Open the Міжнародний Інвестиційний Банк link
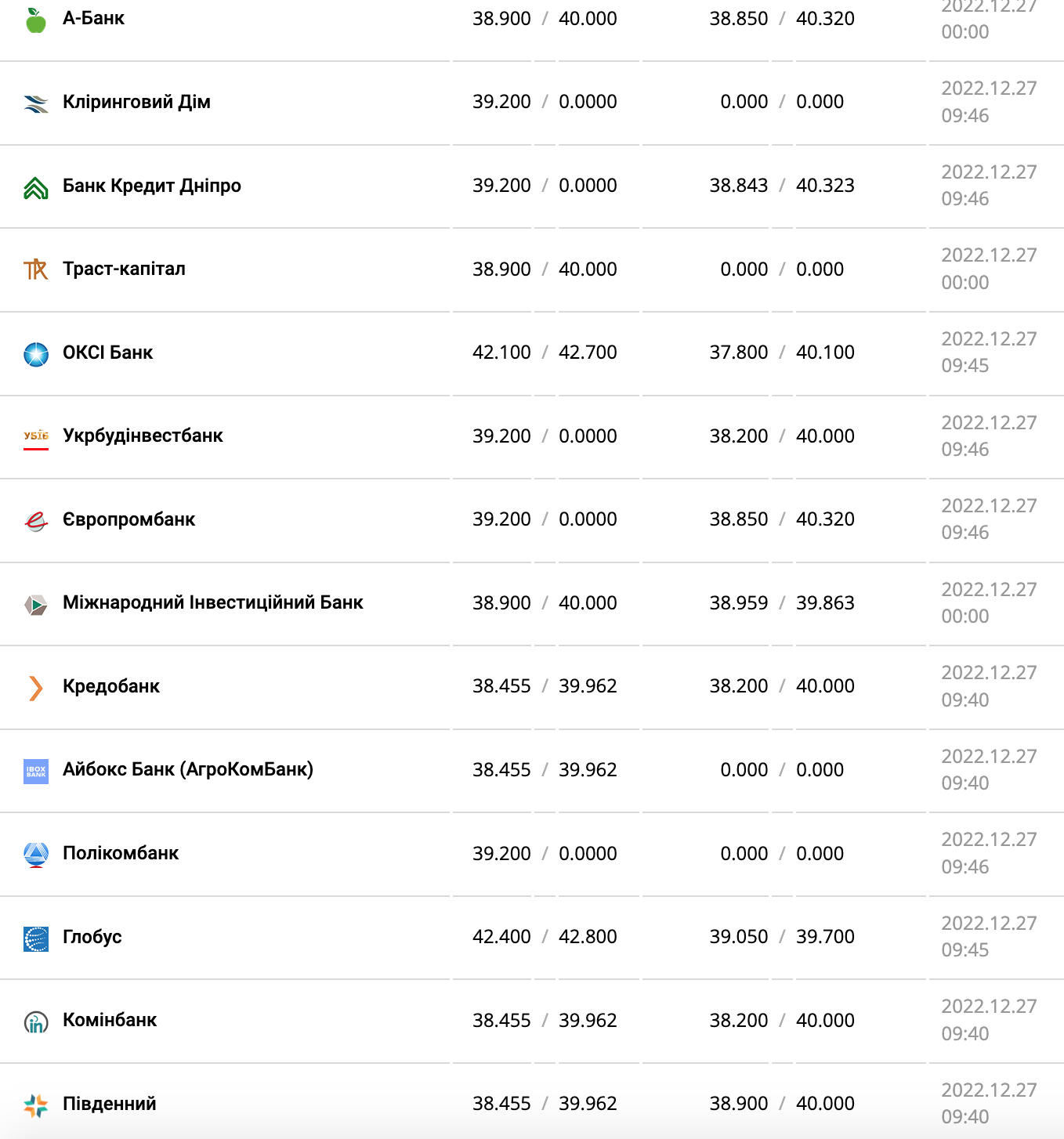This screenshot has height=1139, width=1064. (x=212, y=602)
